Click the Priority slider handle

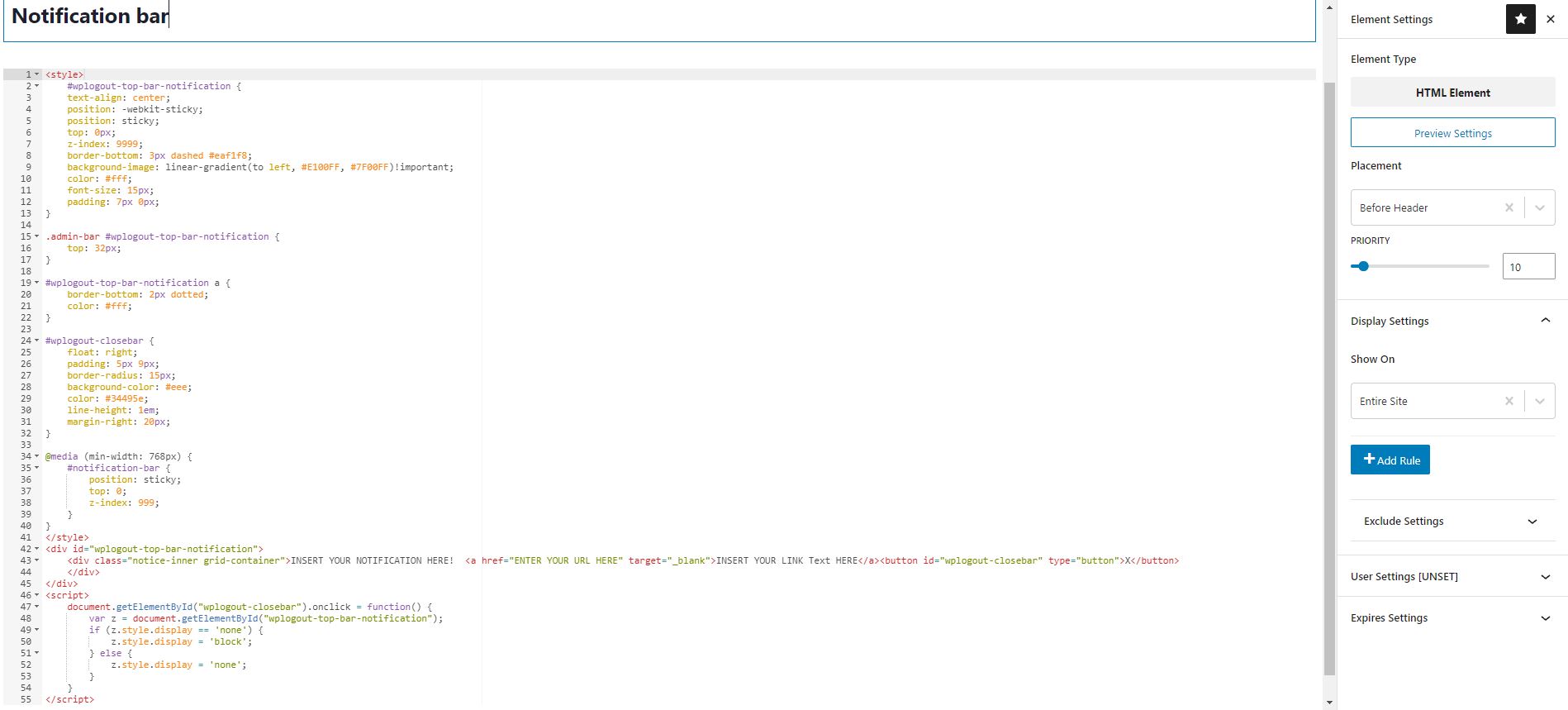point(1363,266)
